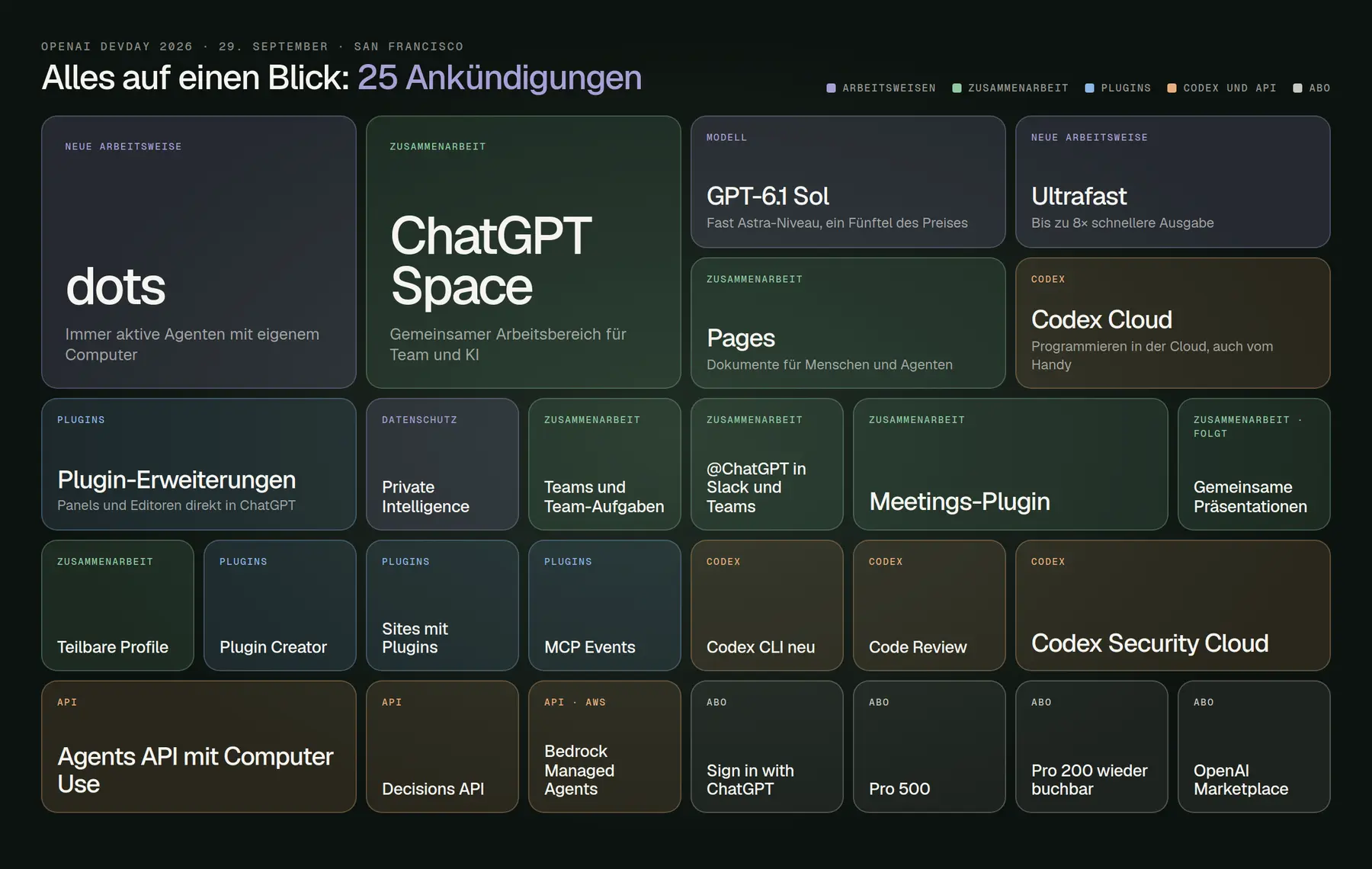Image resolution: width=1372 pixels, height=869 pixels.
Task: Click 'Fast Astra-Niveau, ein Fünftel des Preises'
Action: (x=837, y=223)
